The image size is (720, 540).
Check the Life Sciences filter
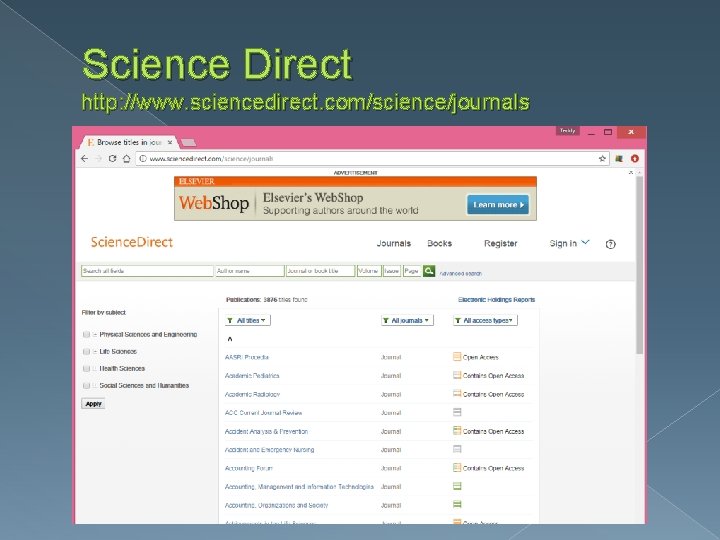pos(86,351)
